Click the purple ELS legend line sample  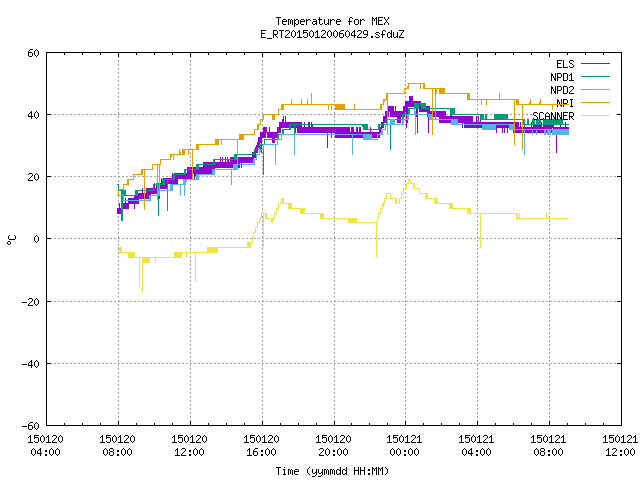[x=595, y=64]
